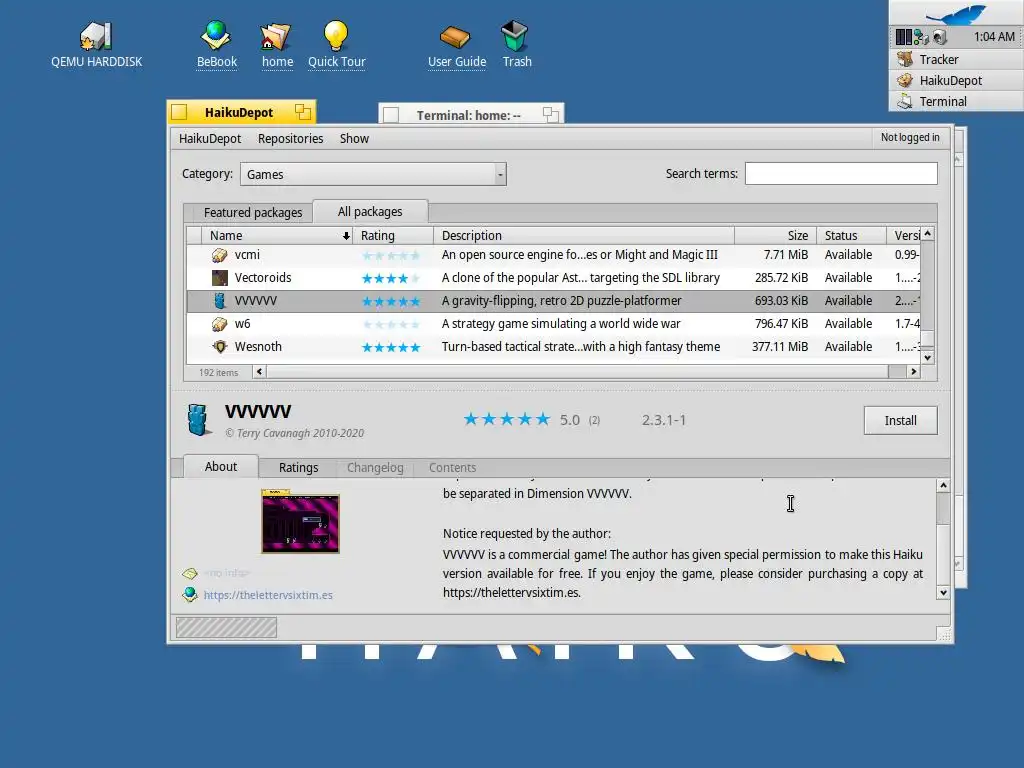Click the VVVVVV screenshot thumbnail
This screenshot has height=768, width=1024.
click(300, 522)
